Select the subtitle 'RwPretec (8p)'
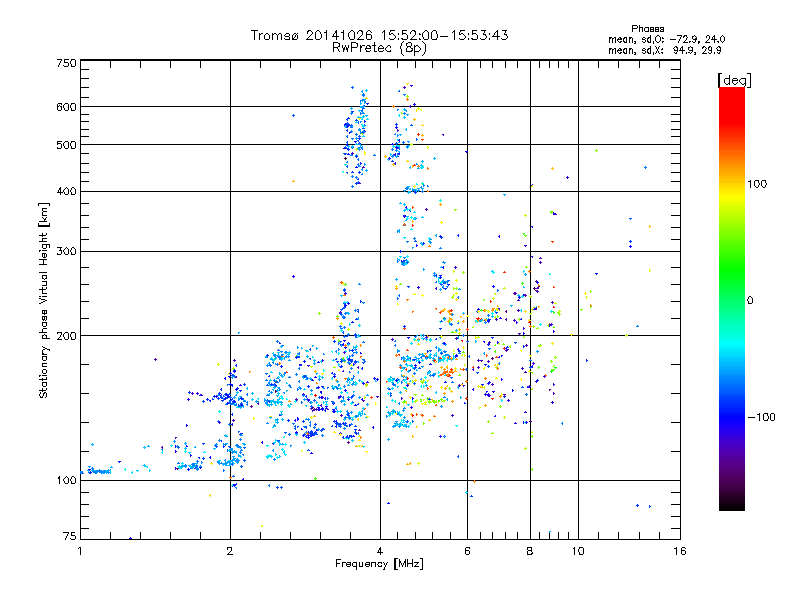The height and width of the screenshot is (600, 800). tap(379, 48)
